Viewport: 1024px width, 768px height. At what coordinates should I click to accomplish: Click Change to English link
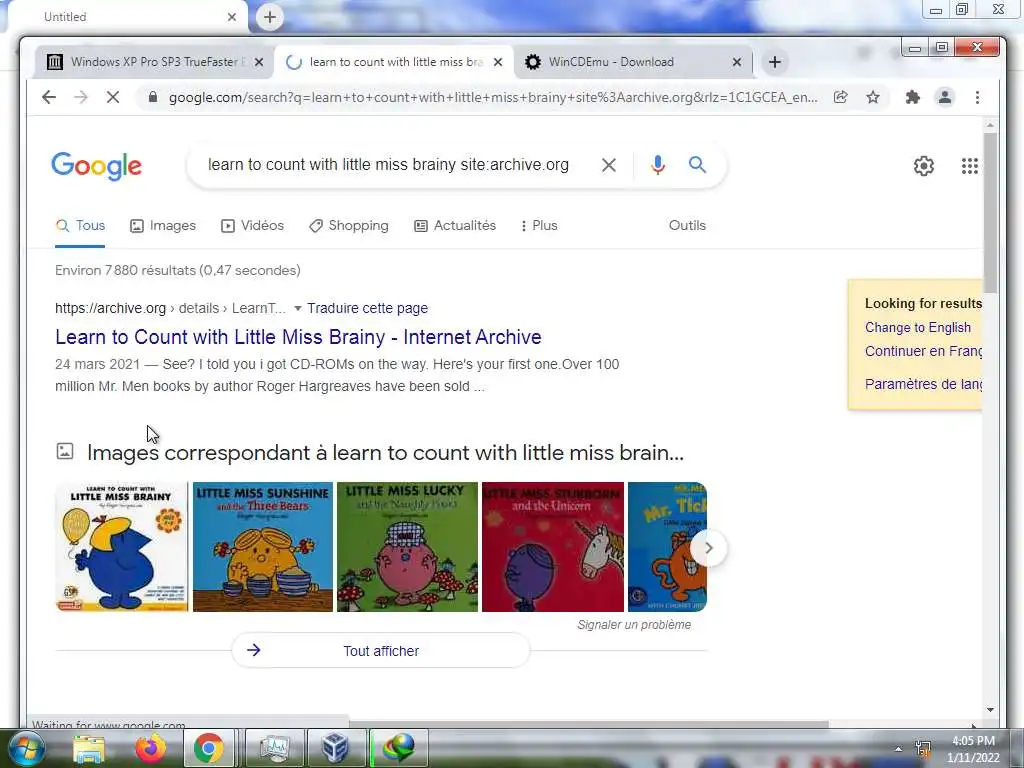pos(918,327)
